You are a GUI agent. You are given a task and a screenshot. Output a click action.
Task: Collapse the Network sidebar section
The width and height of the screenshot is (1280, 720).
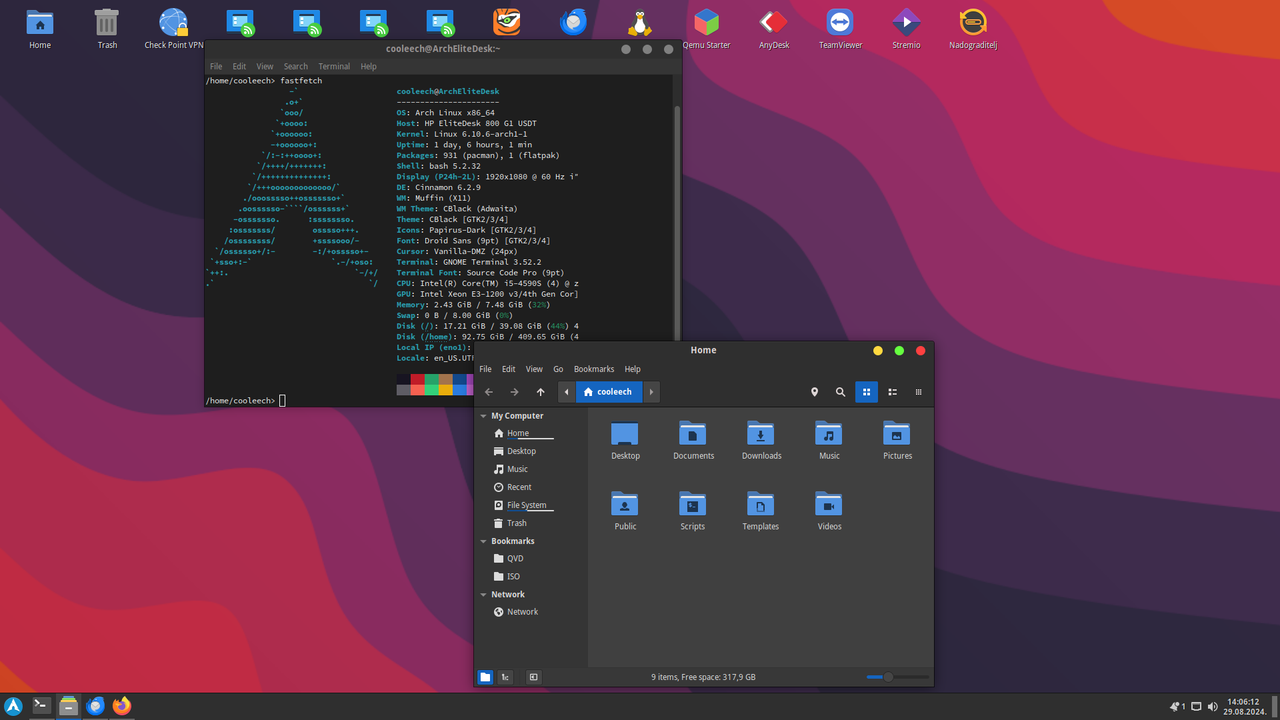click(484, 594)
